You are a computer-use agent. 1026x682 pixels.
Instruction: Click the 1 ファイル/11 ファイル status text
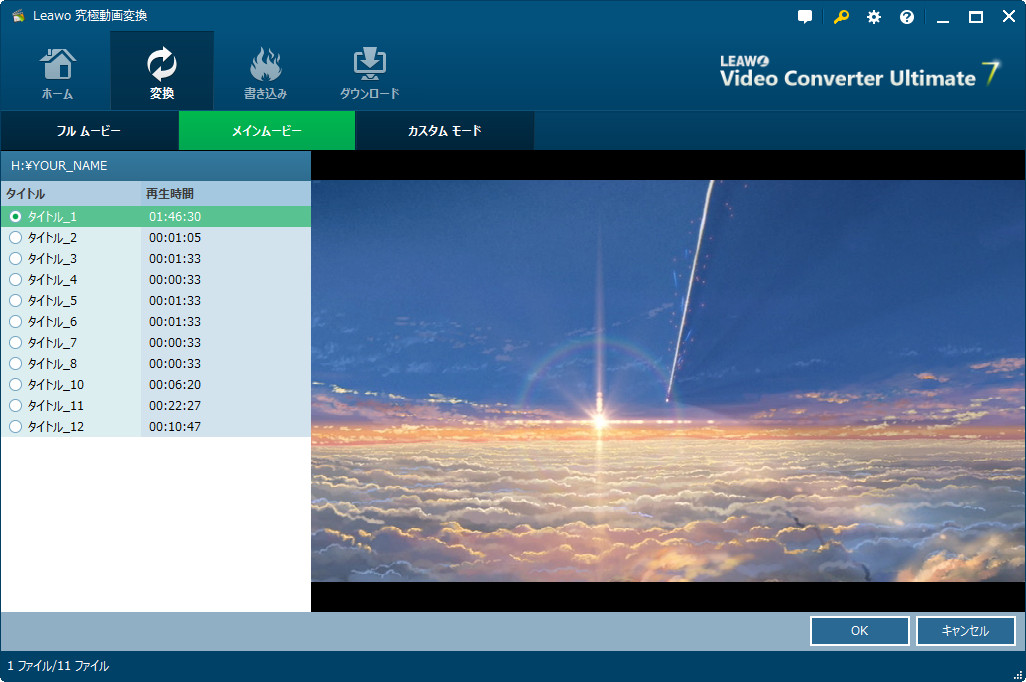point(58,666)
